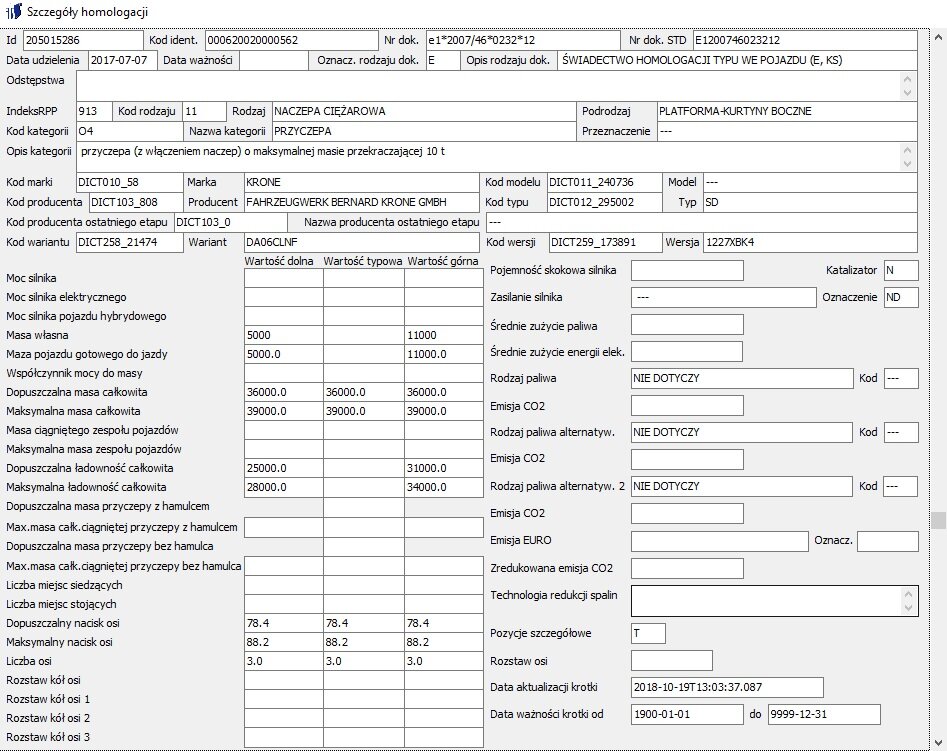Select the Opis rodzaju dok. field

737,60
